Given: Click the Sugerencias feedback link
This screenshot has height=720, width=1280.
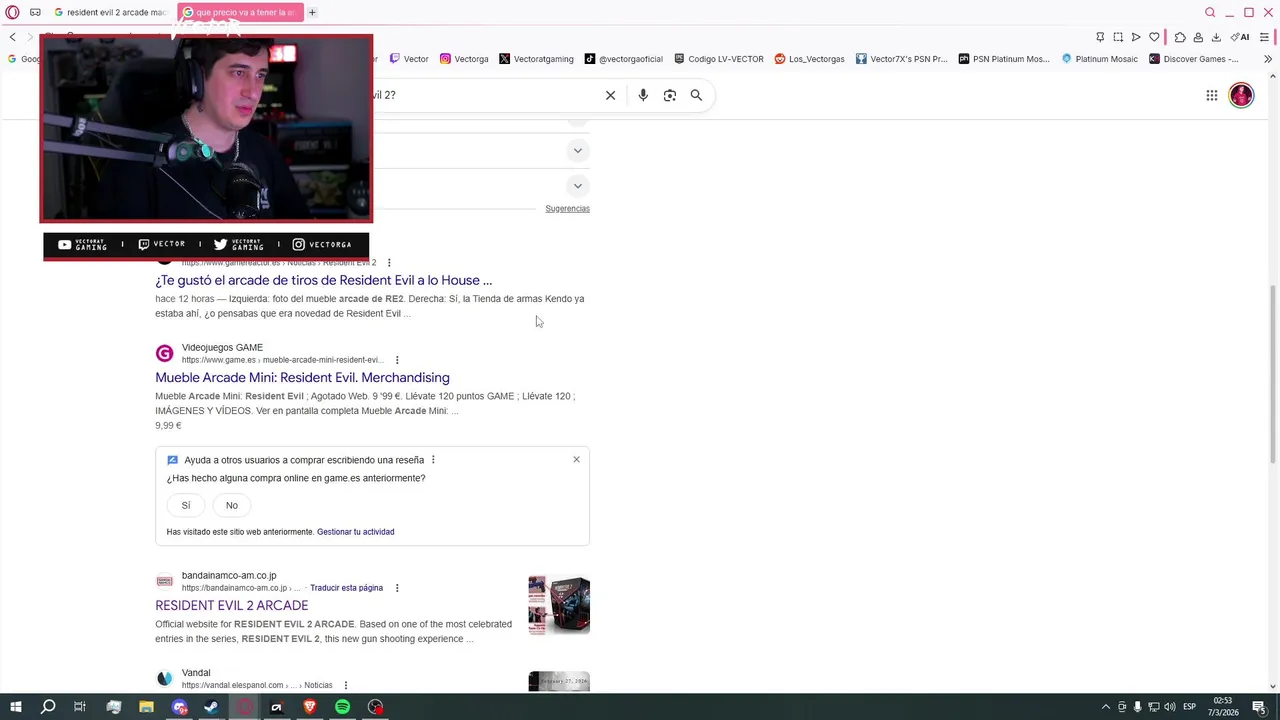Looking at the screenshot, I should point(567,209).
